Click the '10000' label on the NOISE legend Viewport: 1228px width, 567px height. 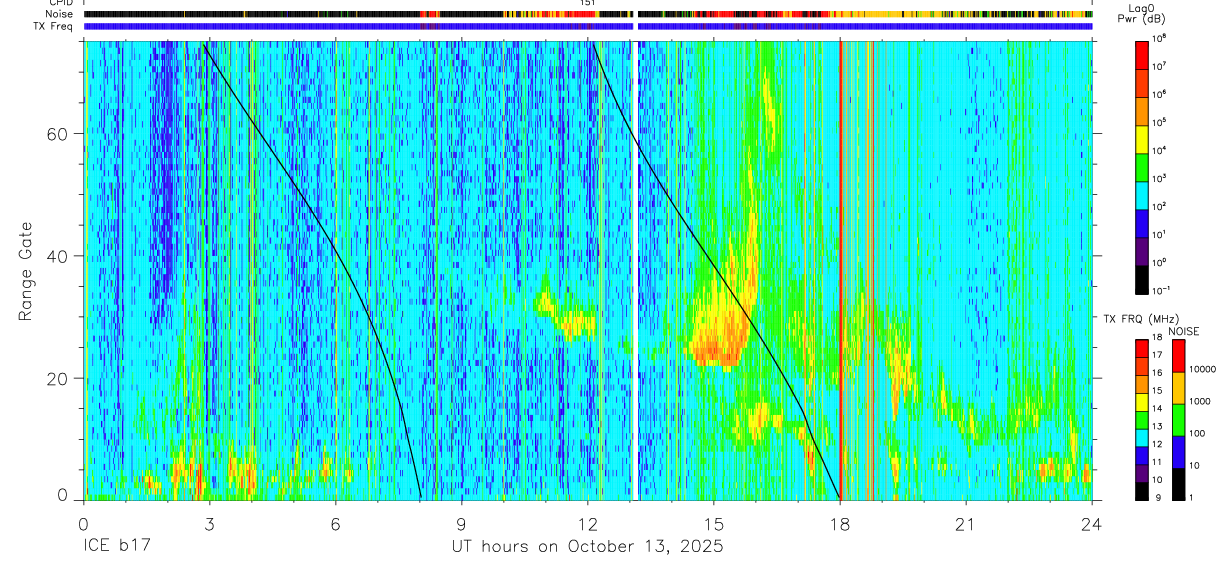[x=1204, y=370]
